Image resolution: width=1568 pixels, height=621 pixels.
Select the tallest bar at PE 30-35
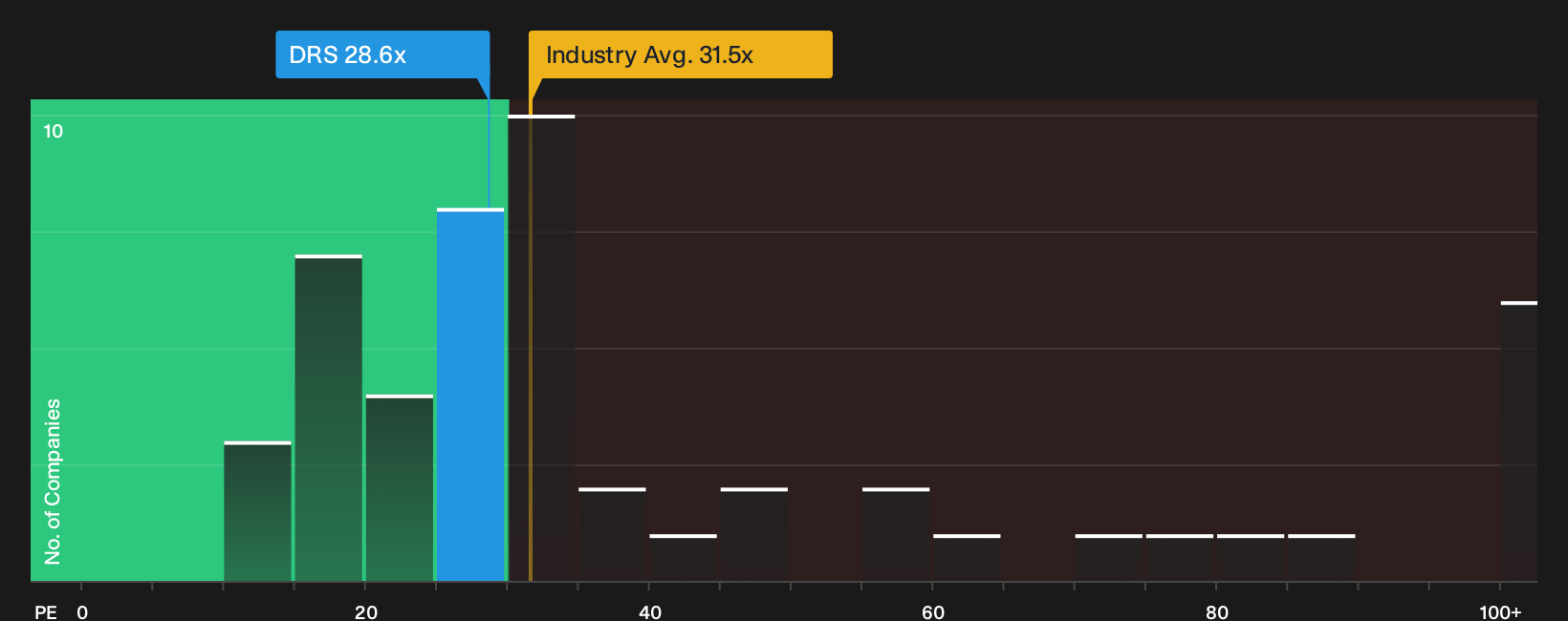[541, 348]
